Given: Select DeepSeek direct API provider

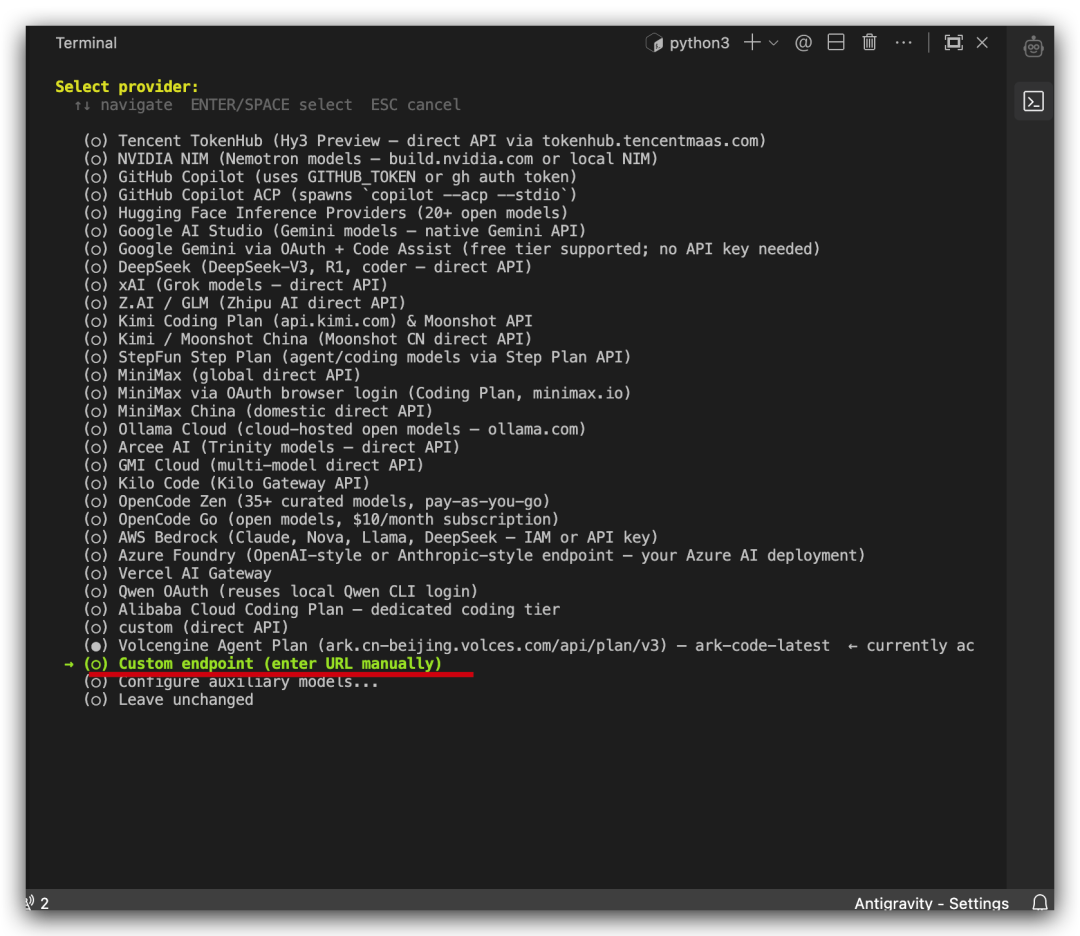Looking at the screenshot, I should (x=308, y=267).
